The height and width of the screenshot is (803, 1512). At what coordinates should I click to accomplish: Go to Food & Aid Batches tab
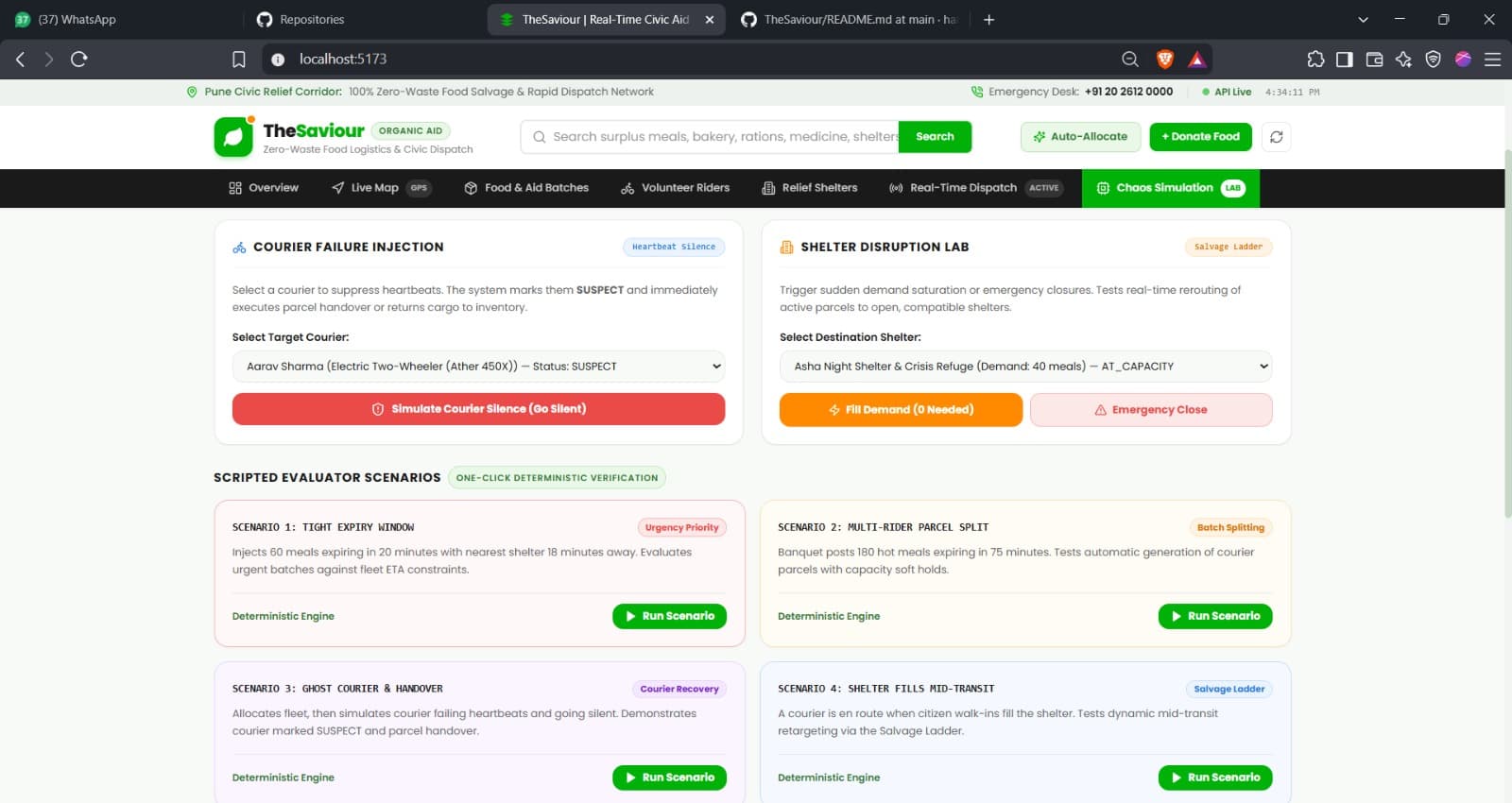coord(526,188)
